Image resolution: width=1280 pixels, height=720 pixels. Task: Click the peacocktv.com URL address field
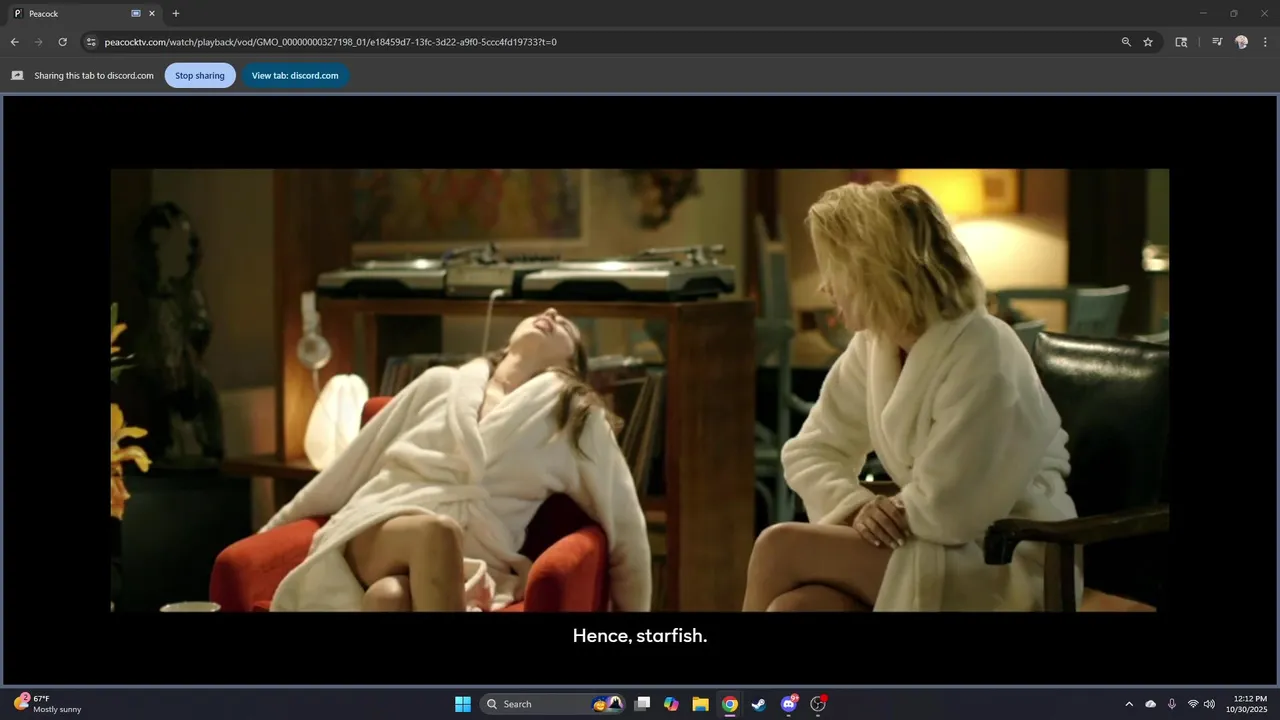(x=600, y=42)
